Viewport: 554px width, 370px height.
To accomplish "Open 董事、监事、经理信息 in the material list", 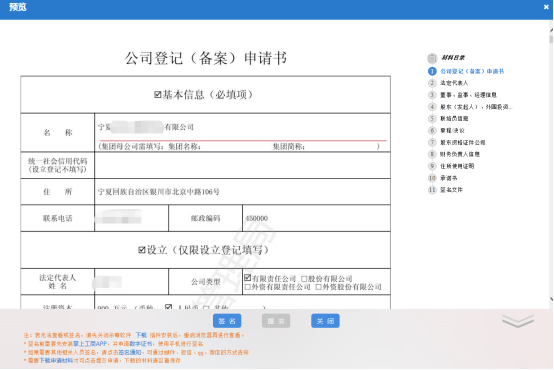I will tap(468, 95).
